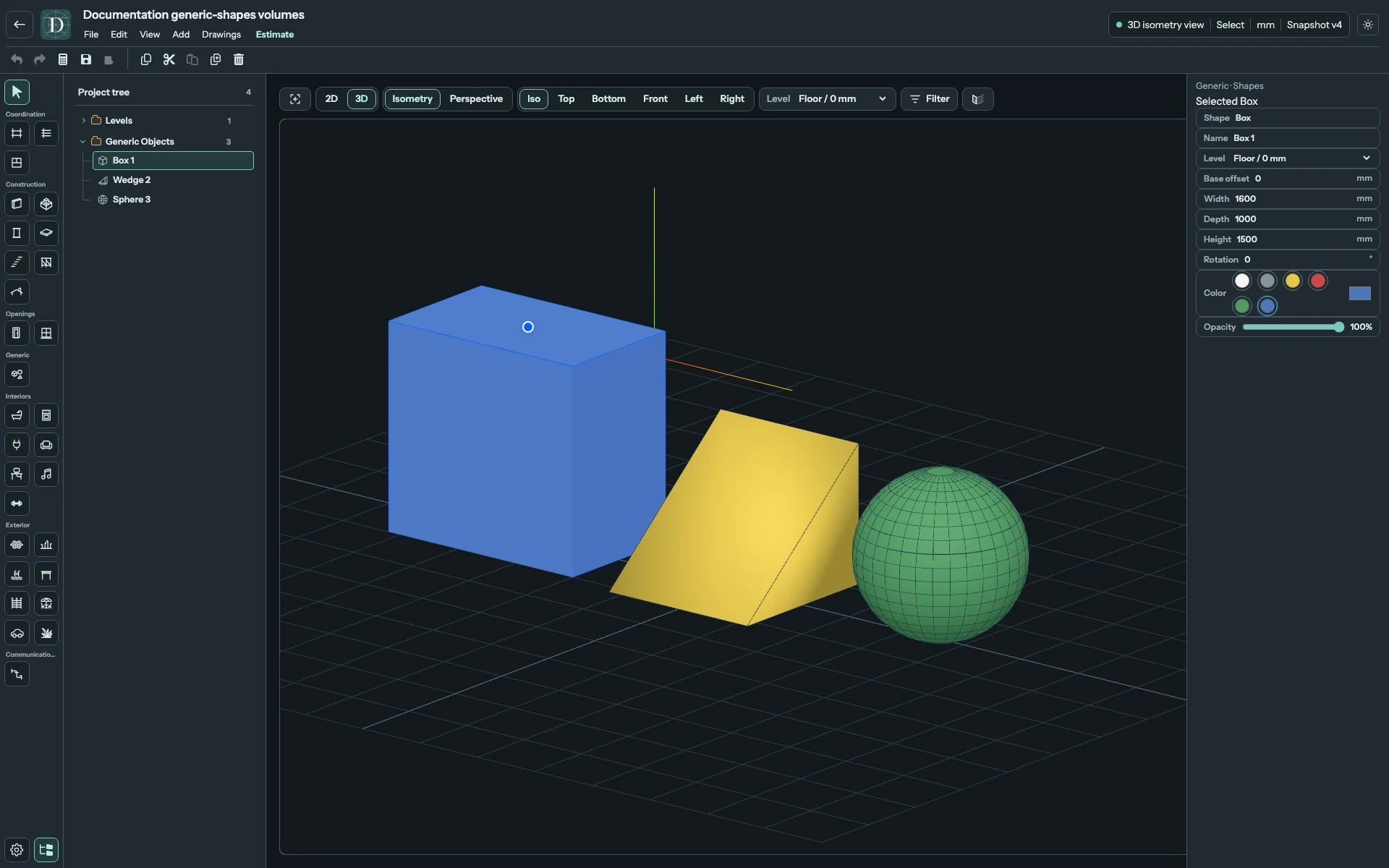Screen dimensions: 1389x868
Task: Switch to the Top view
Action: coord(566,99)
